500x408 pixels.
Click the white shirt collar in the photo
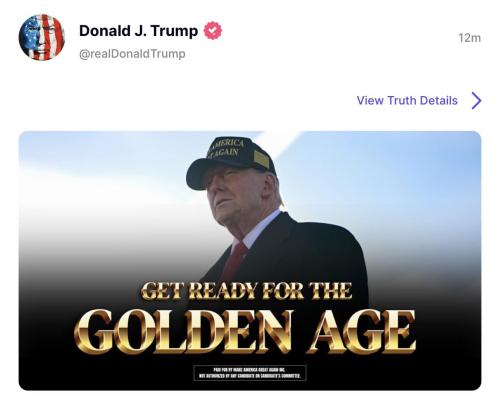[260, 228]
